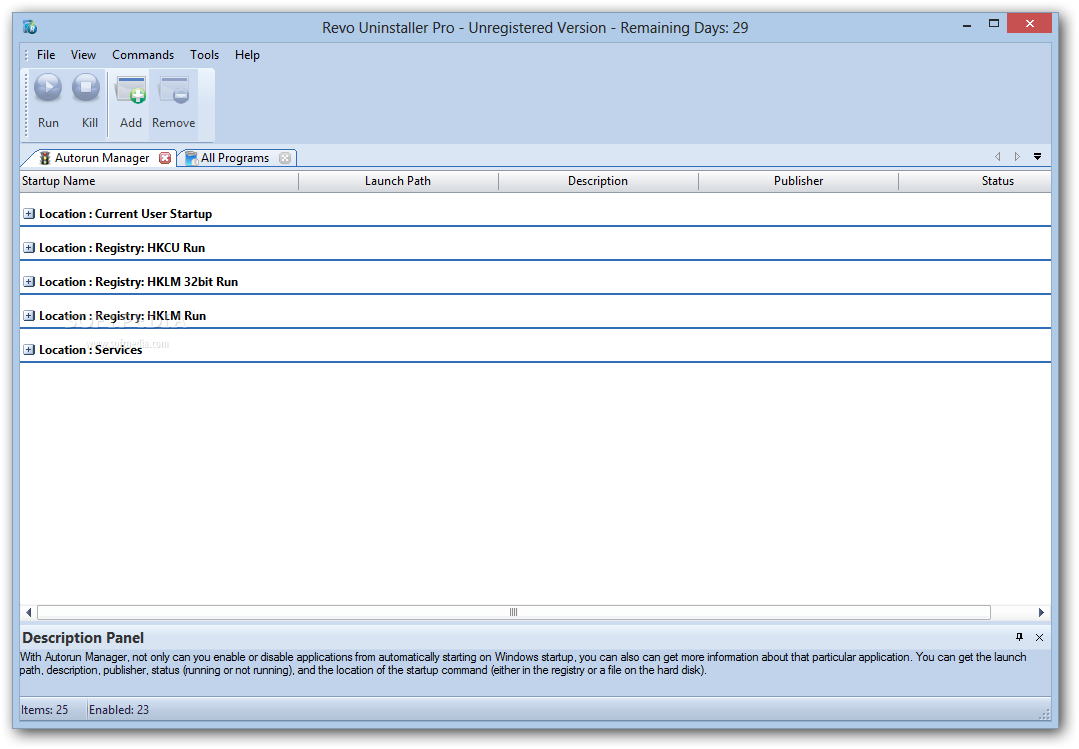This screenshot has height=749, width=1079.
Task: Expand Location: Registry HKLM 32bit Run
Action: click(x=29, y=282)
